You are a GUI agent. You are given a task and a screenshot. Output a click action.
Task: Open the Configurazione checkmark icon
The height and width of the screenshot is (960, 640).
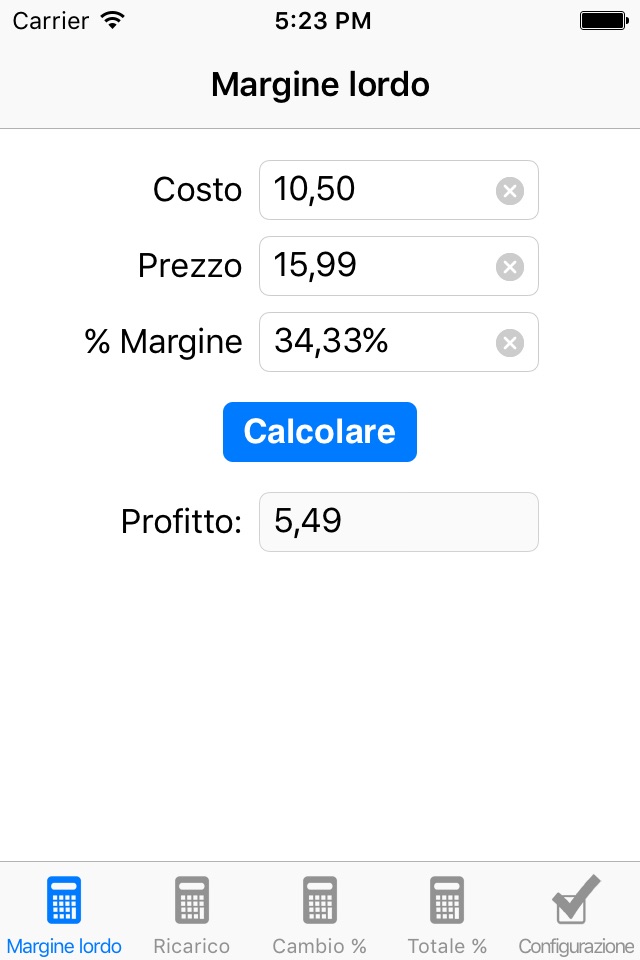tap(576, 899)
